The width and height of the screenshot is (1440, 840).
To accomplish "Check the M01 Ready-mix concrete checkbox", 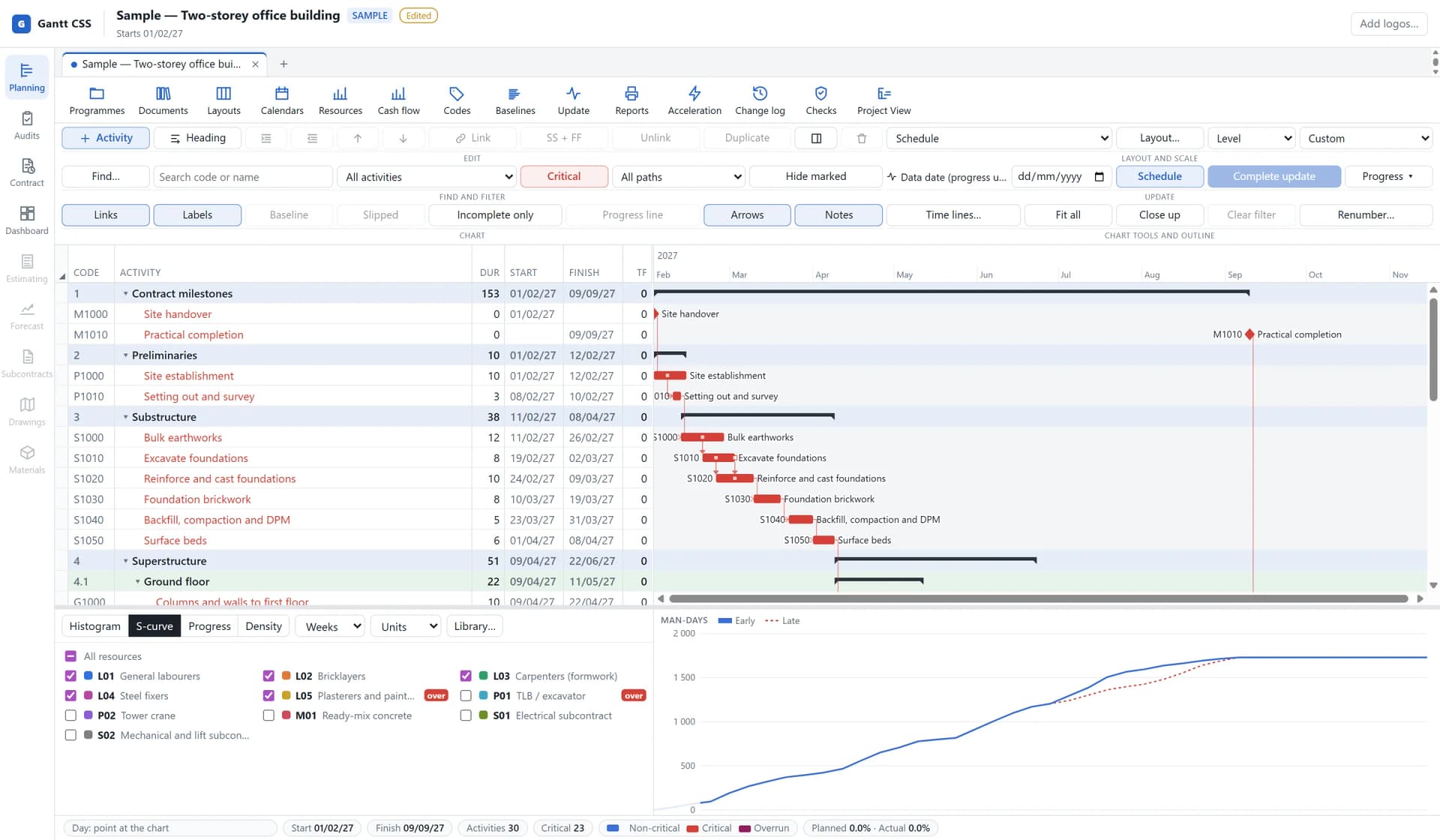I will pyautogui.click(x=268, y=715).
